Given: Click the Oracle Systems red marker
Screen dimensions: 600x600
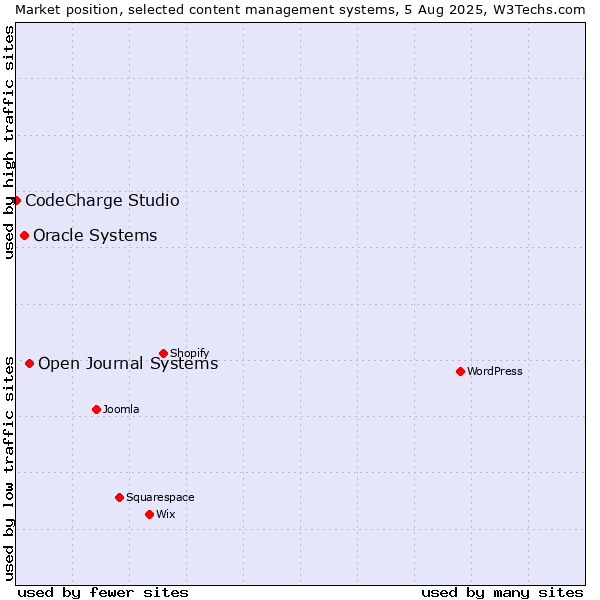Looking at the screenshot, I should tap(24, 235).
